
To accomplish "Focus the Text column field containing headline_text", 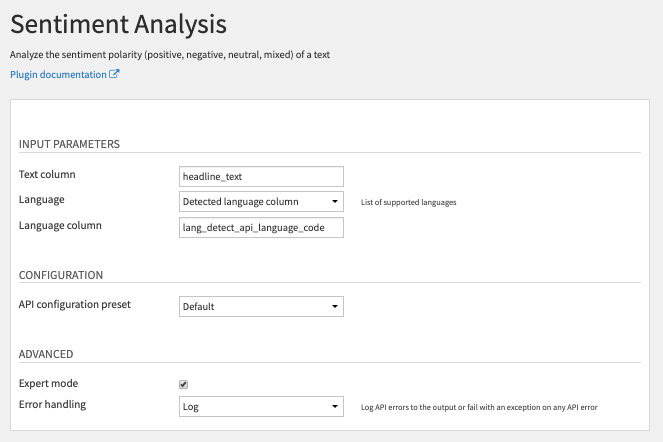I will 261,176.
